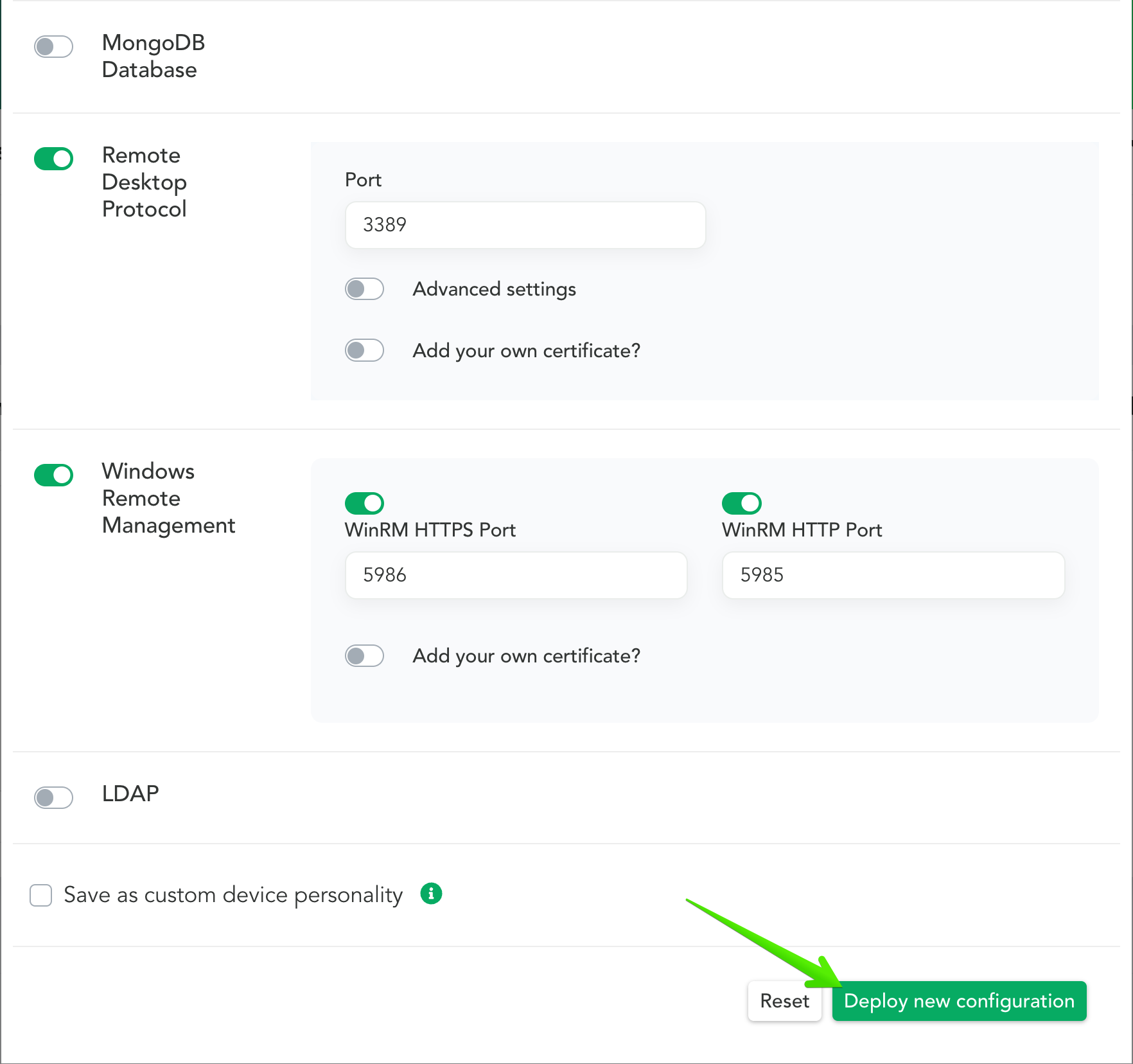Toggle WinRM 'Add your own certificate?' switch
The image size is (1133, 1064).
pyautogui.click(x=364, y=656)
